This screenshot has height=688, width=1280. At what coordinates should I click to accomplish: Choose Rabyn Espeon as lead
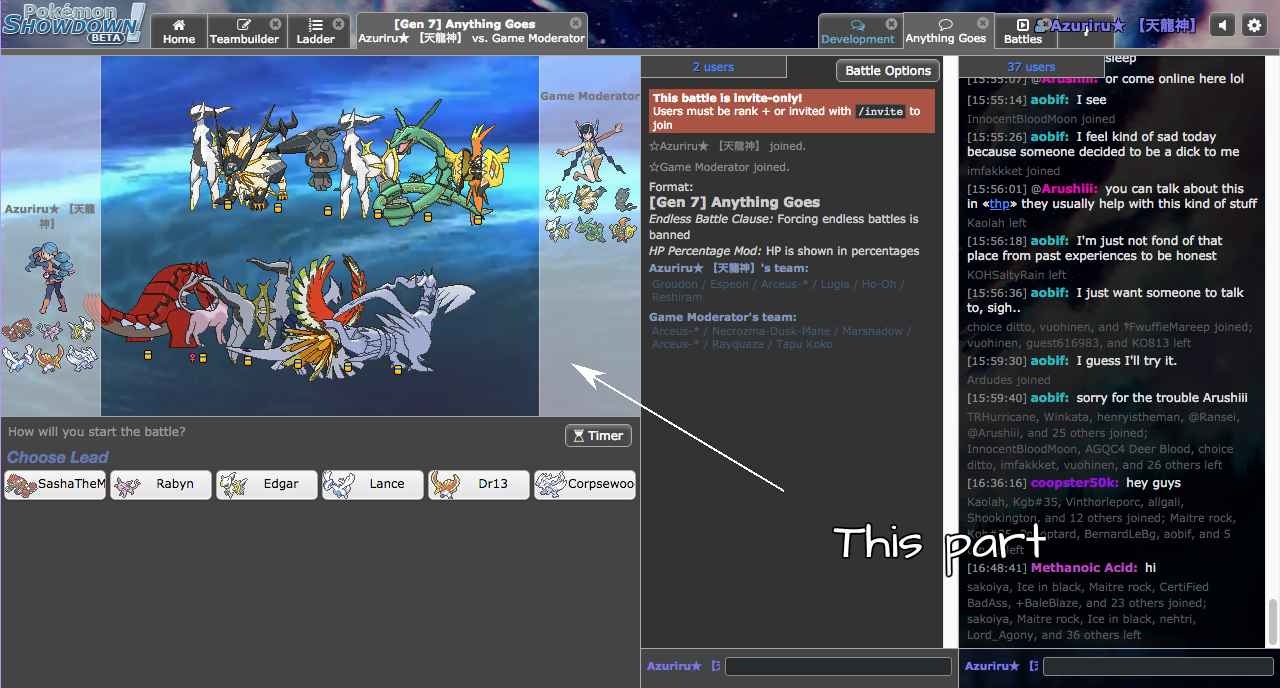click(x=161, y=485)
